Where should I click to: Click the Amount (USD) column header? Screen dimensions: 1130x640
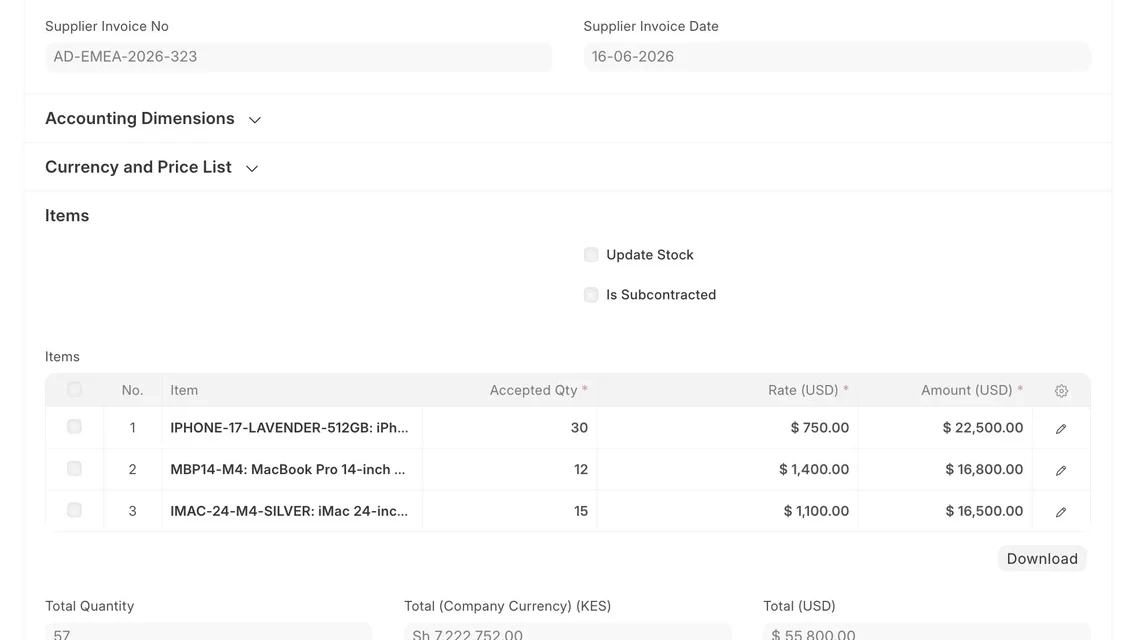click(x=945, y=391)
